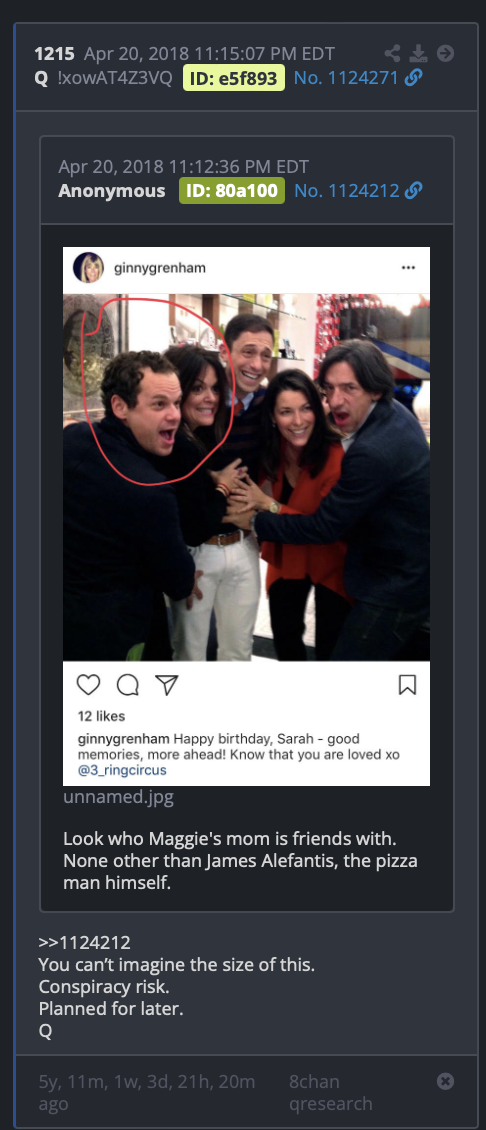Click the right arrow circle icon
The height and width of the screenshot is (1130, 486).
(x=446, y=53)
